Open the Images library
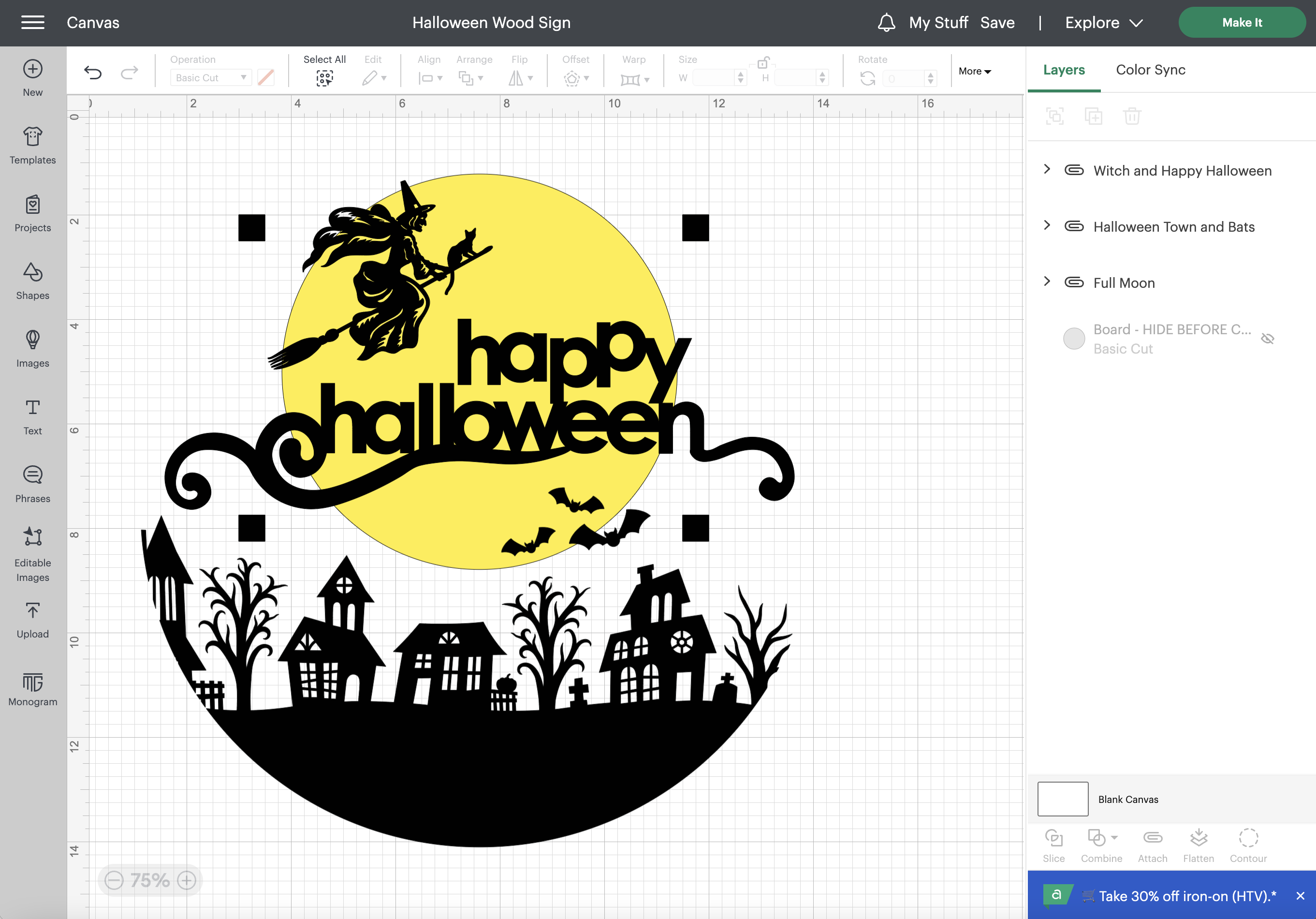 pos(33,349)
